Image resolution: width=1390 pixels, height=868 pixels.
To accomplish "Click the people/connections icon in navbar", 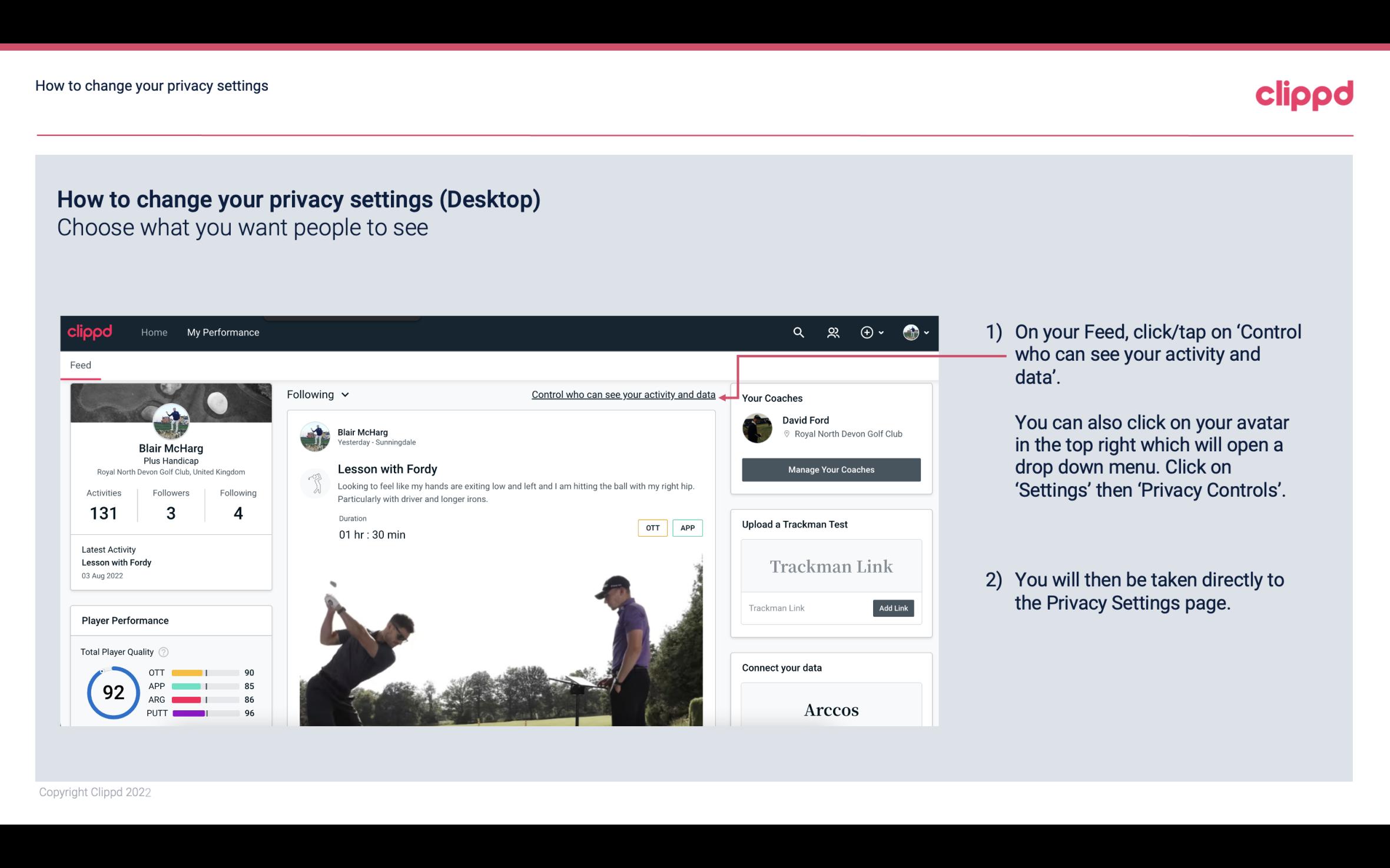I will [x=833, y=332].
